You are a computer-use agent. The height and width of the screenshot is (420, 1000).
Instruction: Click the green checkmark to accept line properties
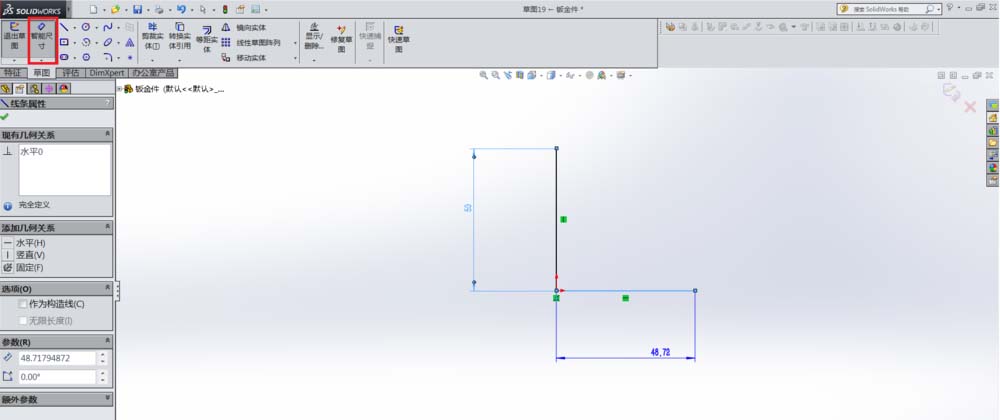coord(5,117)
